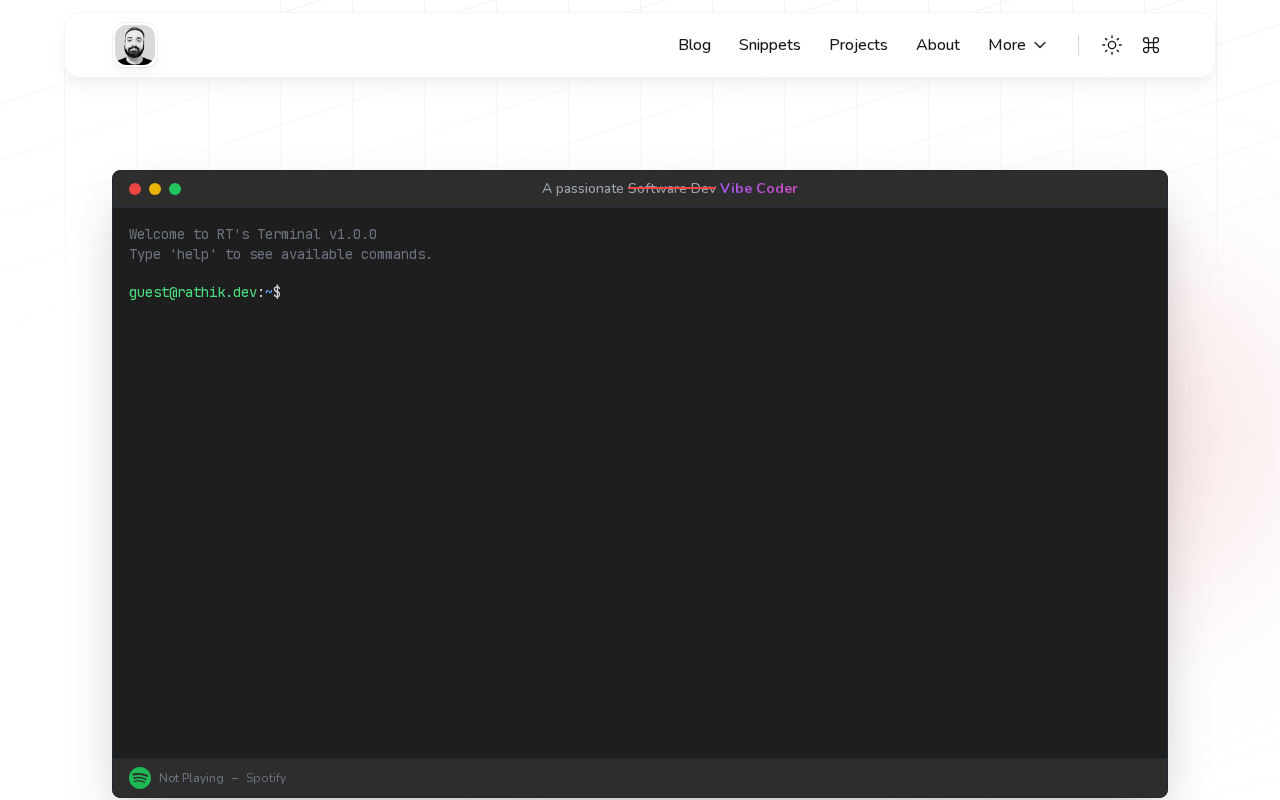Click the 'Welcome to RT's Terminal' line
The height and width of the screenshot is (800, 1280).
[x=252, y=235]
